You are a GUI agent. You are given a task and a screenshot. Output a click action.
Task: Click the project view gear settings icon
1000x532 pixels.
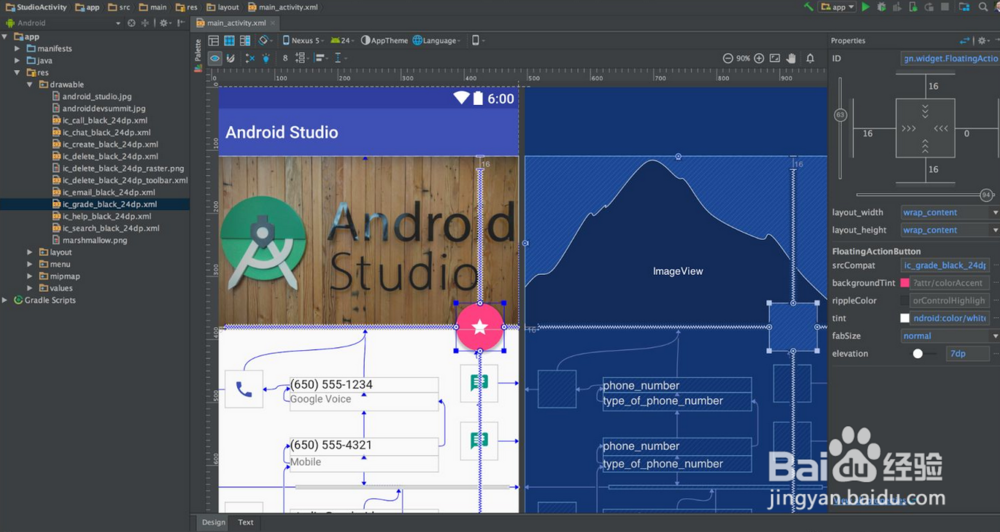coord(165,23)
